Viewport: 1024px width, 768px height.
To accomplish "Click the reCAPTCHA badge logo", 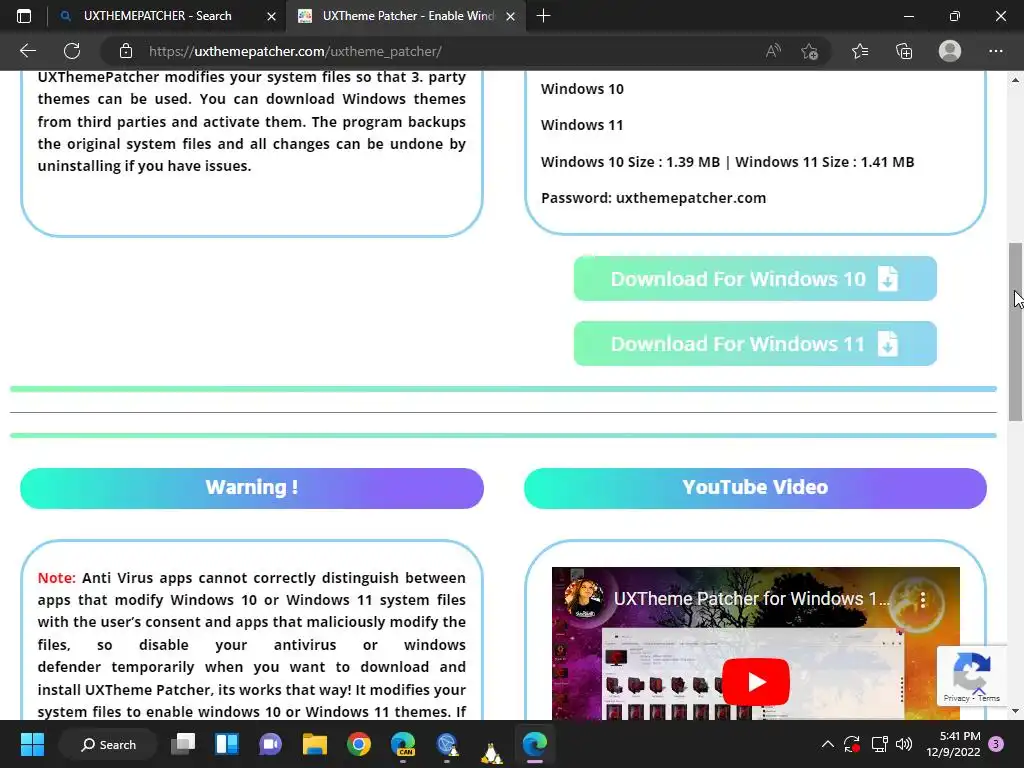I will (x=972, y=671).
